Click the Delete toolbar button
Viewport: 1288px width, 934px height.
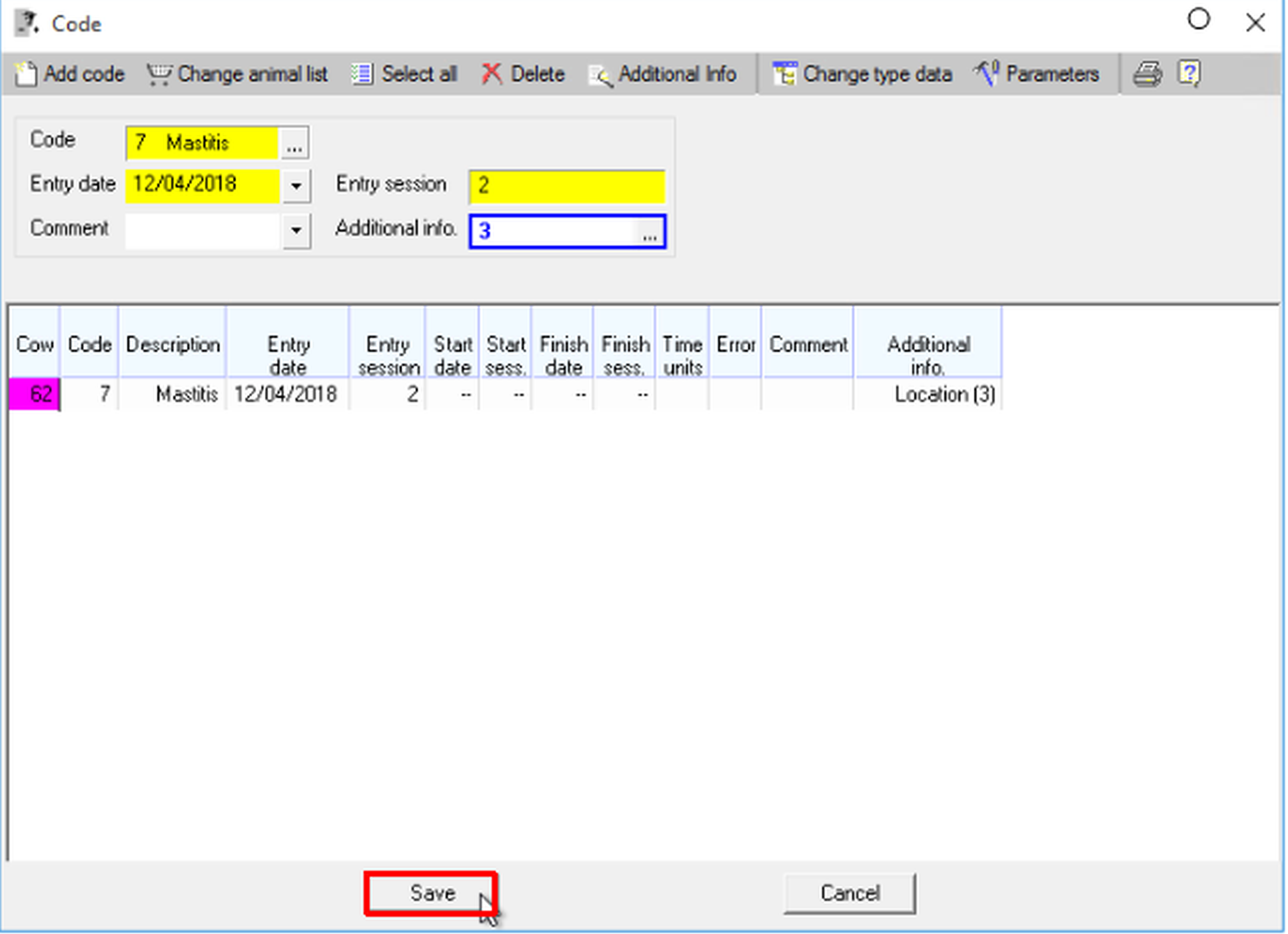point(522,75)
